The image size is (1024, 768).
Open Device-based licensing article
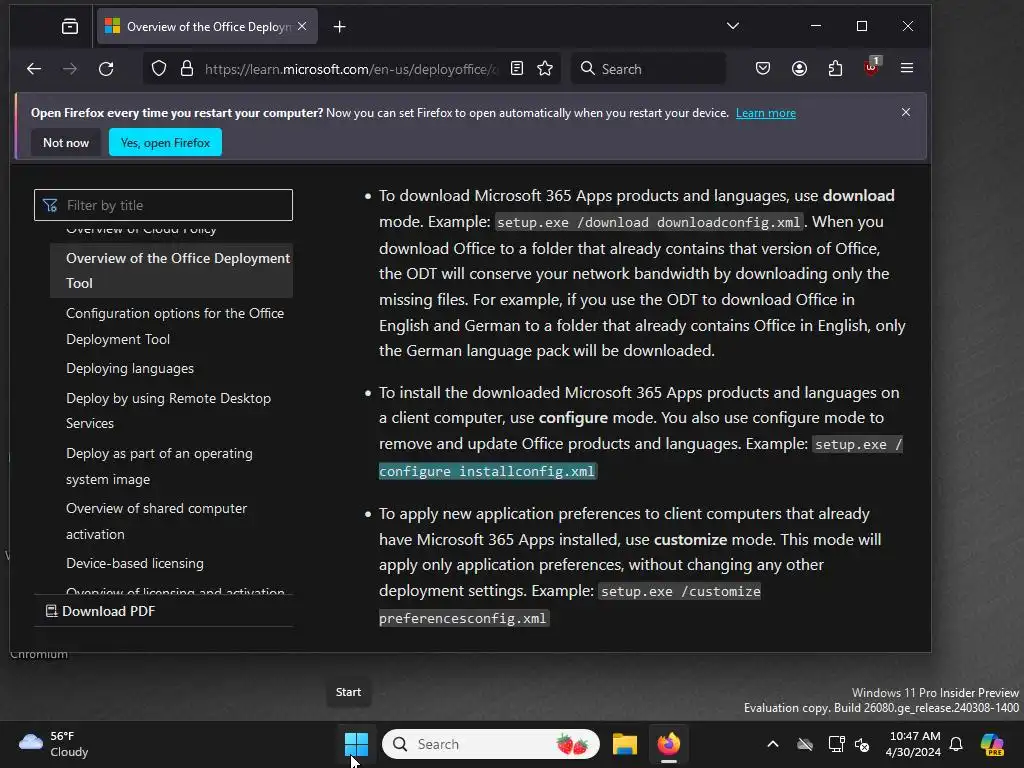coord(135,563)
